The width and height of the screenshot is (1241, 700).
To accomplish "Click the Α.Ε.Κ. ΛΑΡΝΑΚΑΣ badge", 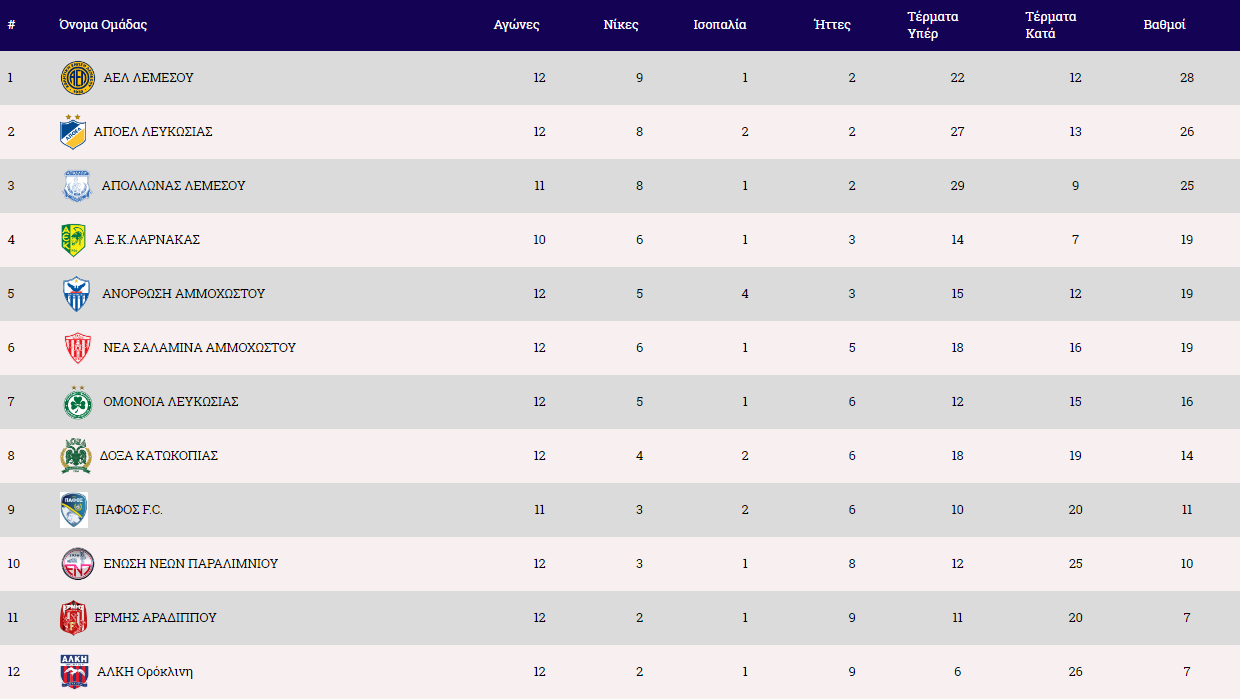I will 73,240.
